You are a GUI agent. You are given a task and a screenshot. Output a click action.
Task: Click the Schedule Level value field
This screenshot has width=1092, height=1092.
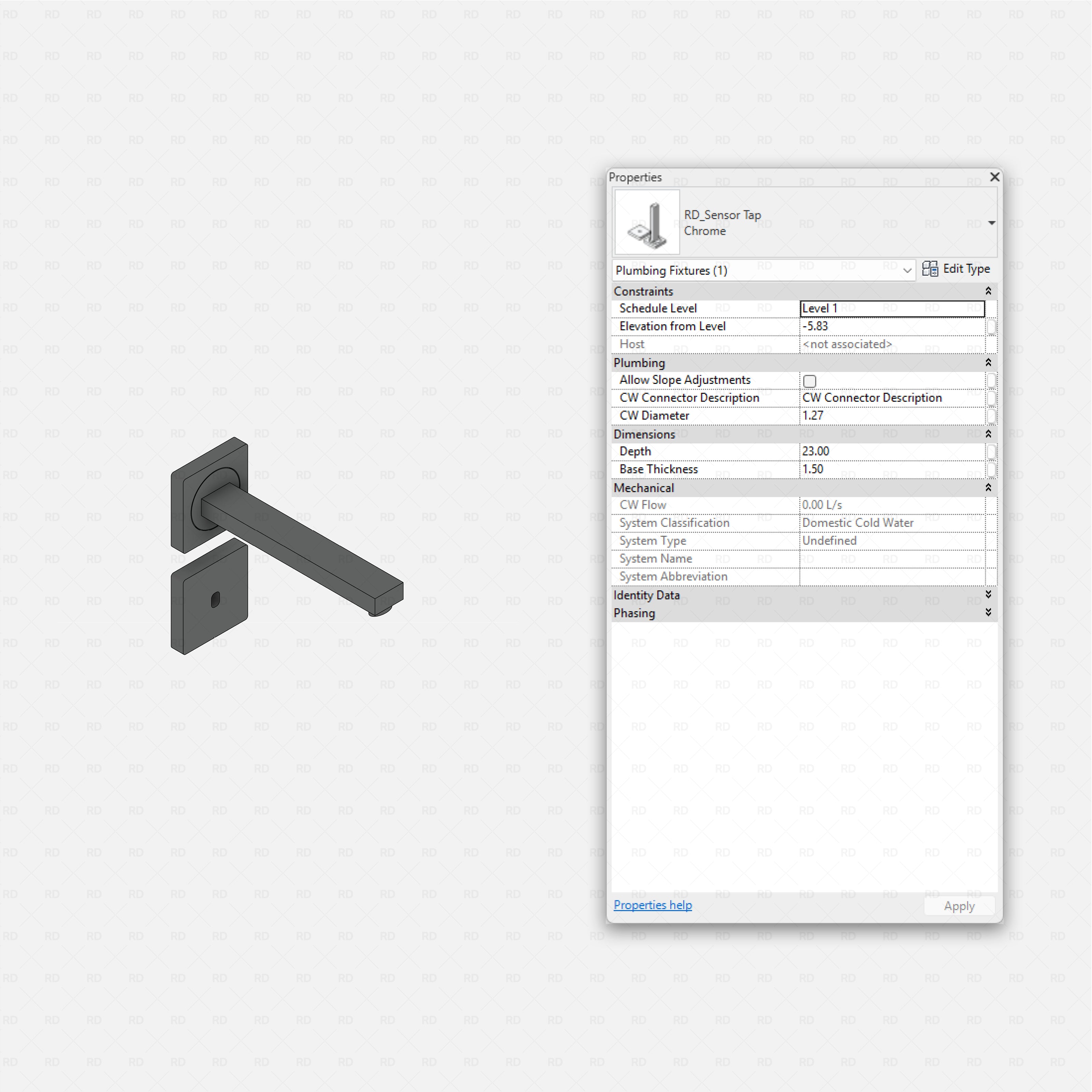[891, 308]
